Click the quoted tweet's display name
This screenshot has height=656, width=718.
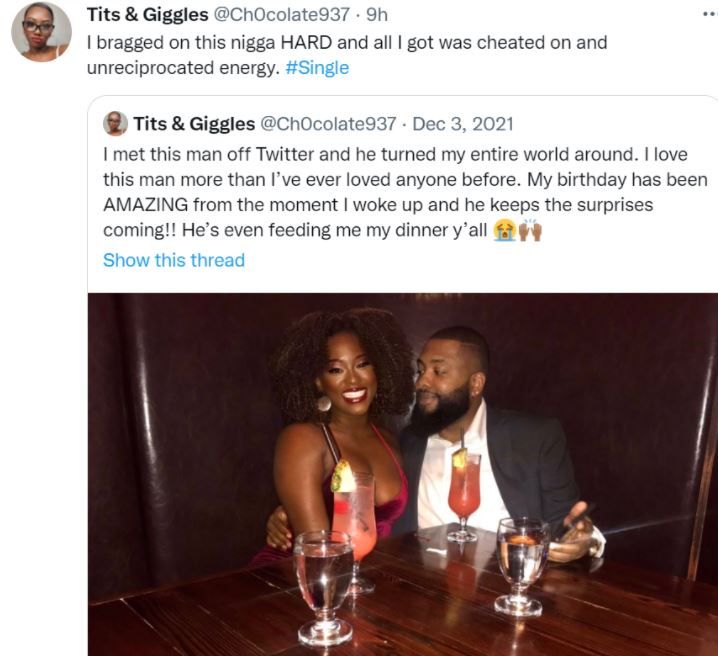pos(192,124)
